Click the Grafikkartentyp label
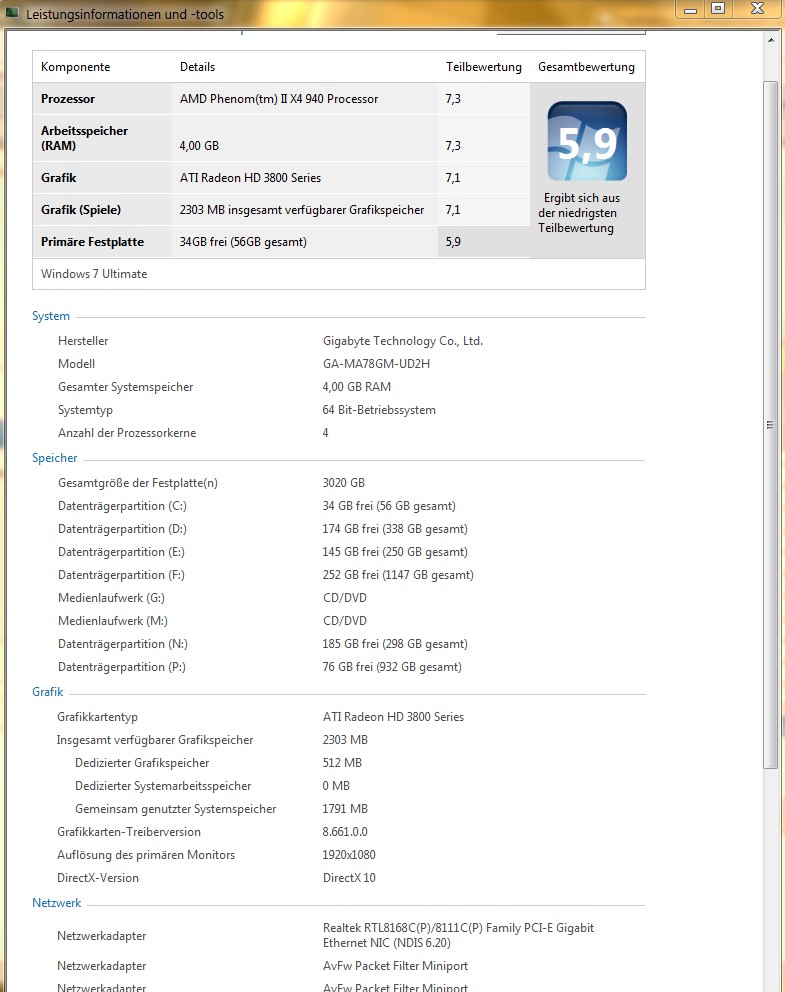The height and width of the screenshot is (992, 785). pyautogui.click(x=97, y=717)
